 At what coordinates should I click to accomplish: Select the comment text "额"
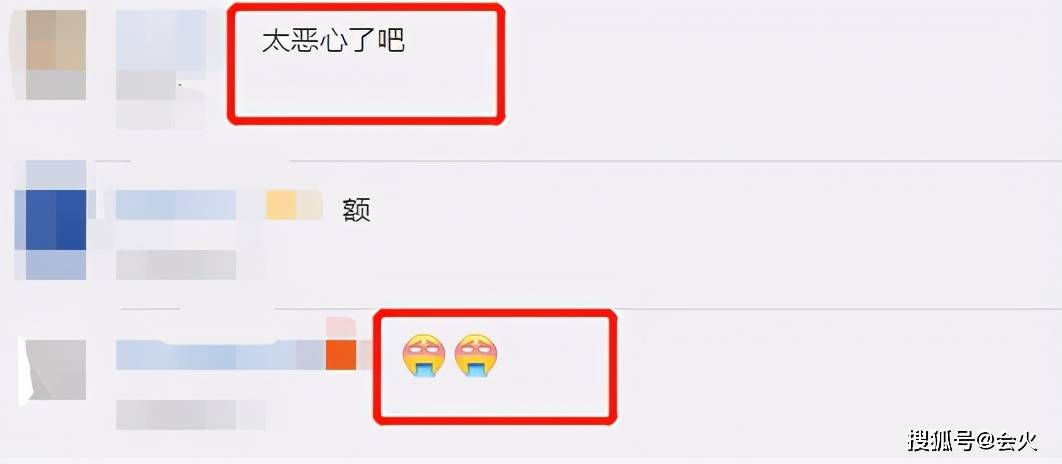pos(357,211)
